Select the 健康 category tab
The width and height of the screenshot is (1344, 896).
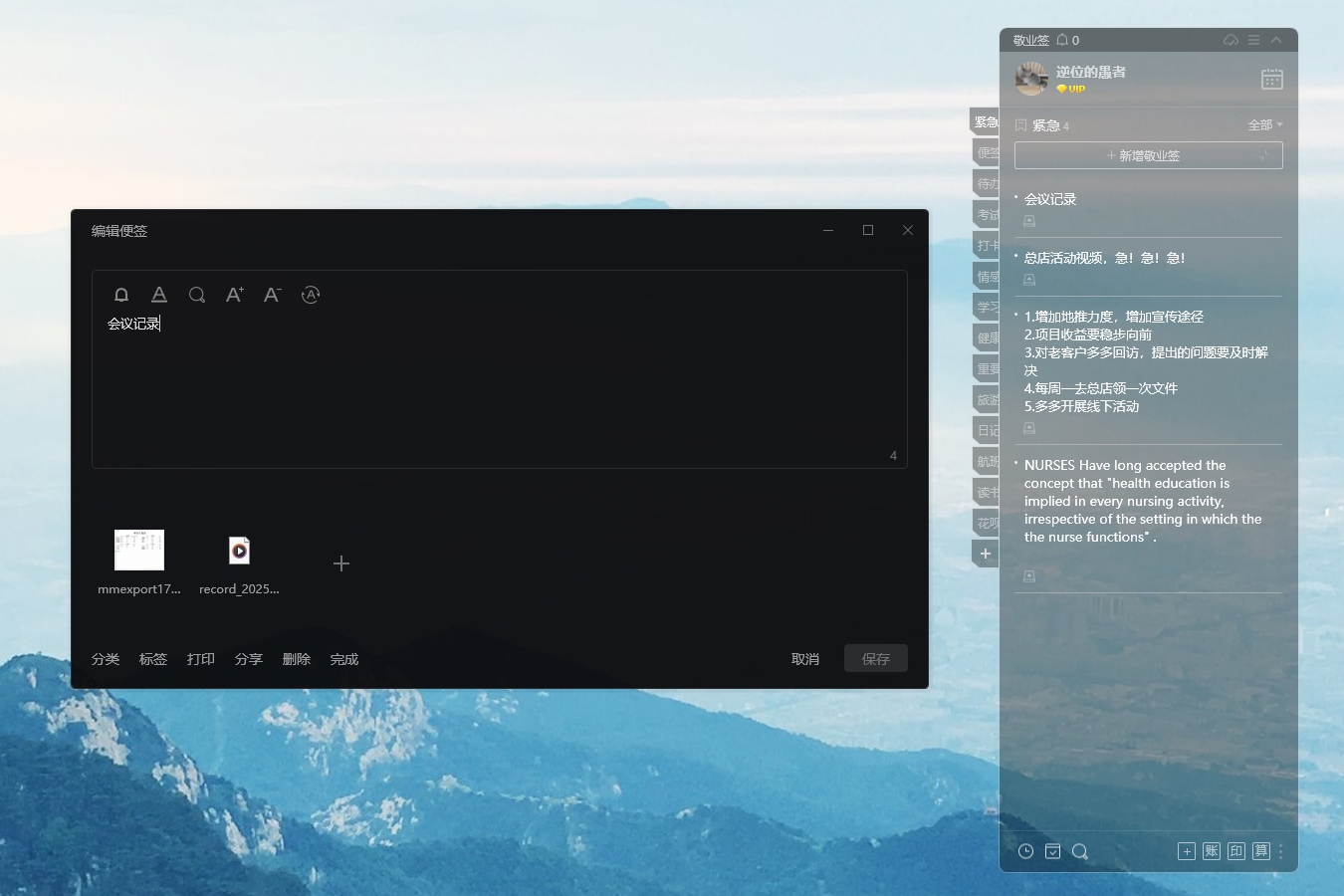pyautogui.click(x=987, y=338)
